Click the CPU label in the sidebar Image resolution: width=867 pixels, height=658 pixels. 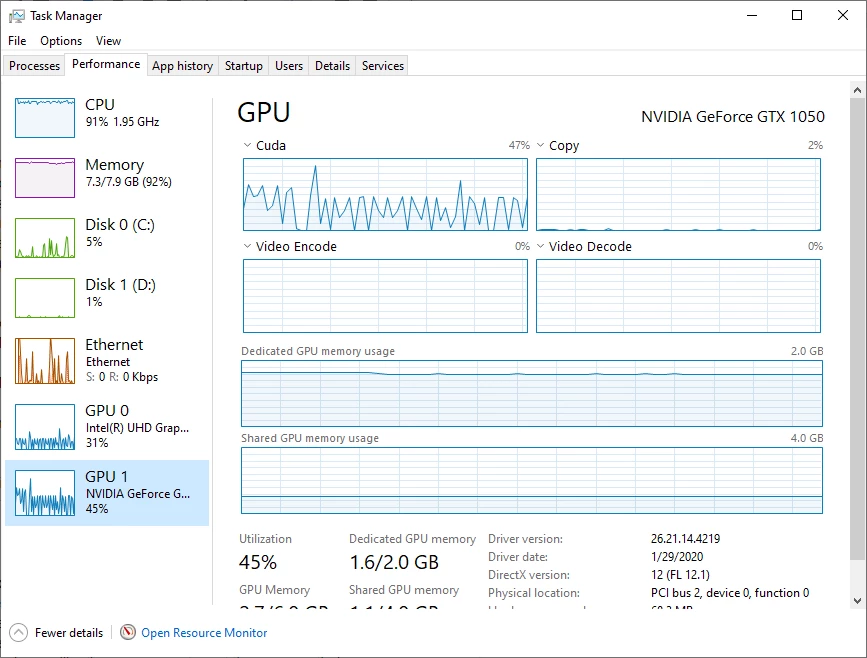coord(100,105)
